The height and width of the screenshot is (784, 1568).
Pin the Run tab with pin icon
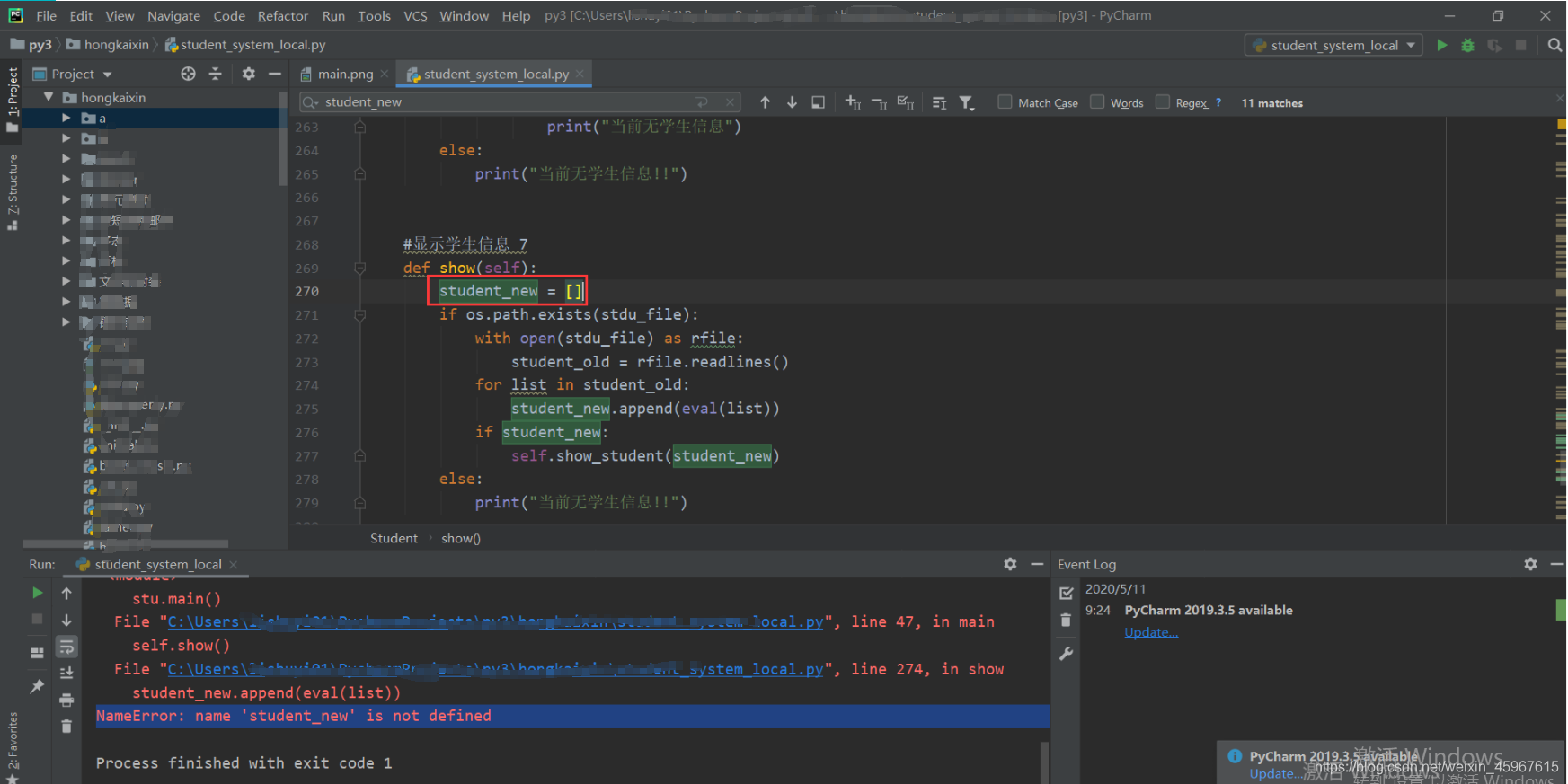[37, 686]
